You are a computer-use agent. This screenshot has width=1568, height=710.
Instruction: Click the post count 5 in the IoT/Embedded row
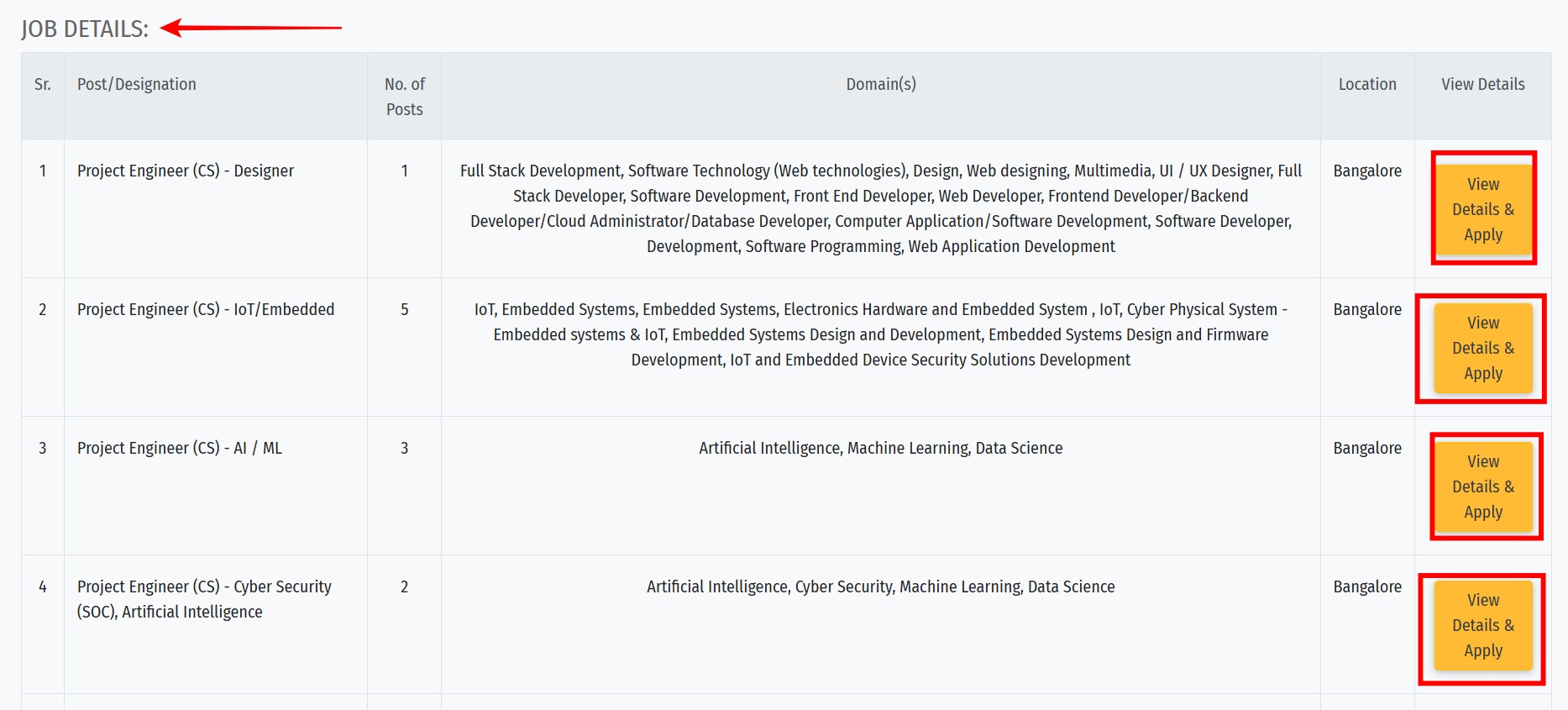tap(404, 309)
